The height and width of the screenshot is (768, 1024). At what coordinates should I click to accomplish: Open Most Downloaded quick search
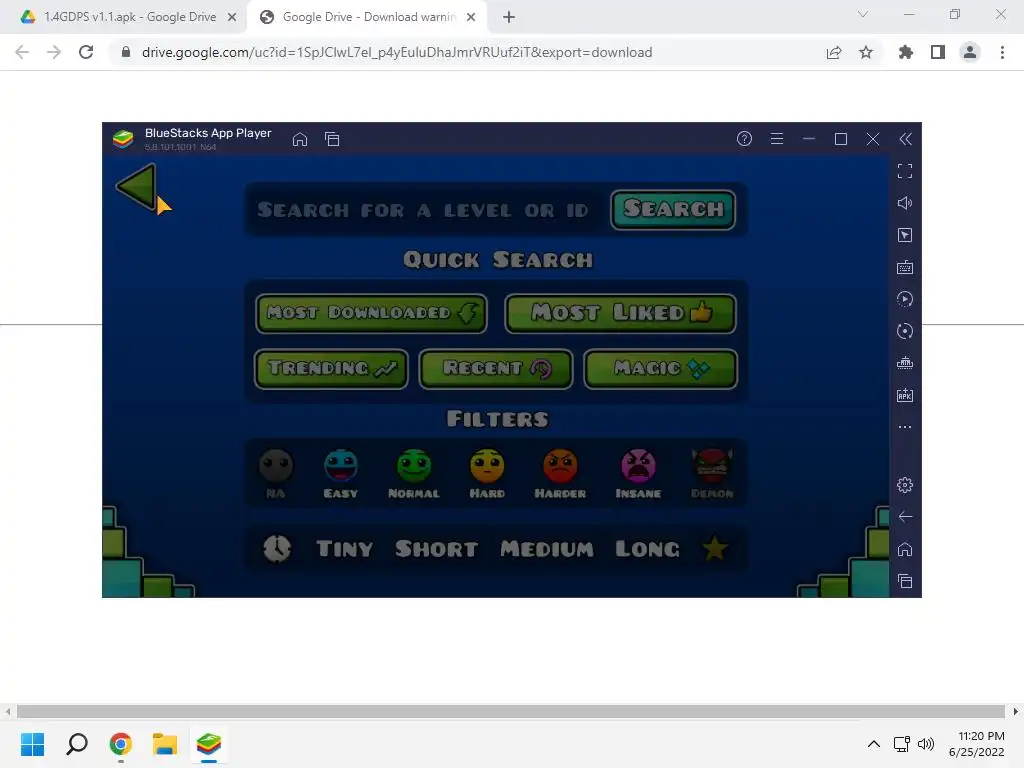pyautogui.click(x=372, y=313)
